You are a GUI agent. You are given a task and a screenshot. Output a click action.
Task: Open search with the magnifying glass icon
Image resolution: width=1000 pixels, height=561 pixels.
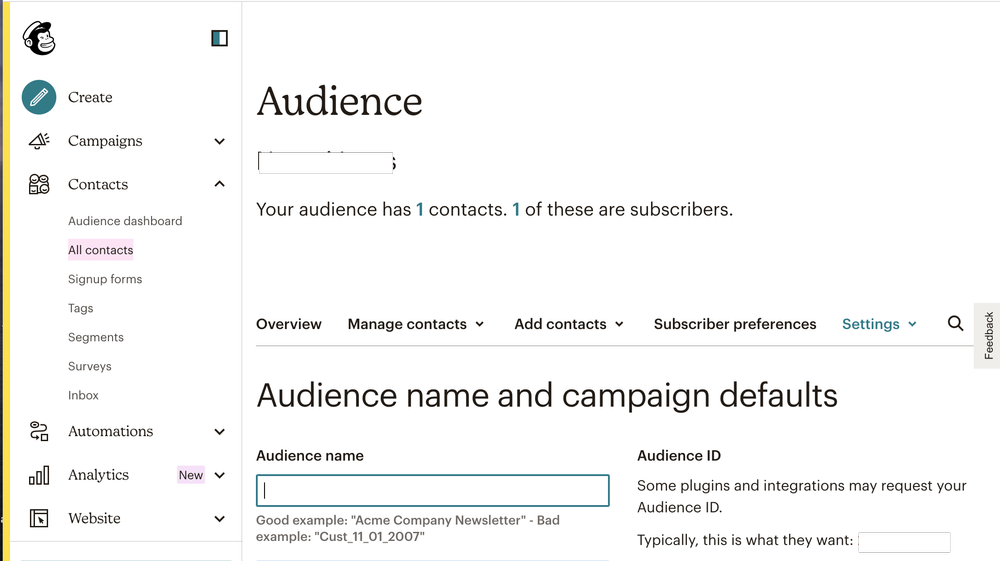(955, 323)
